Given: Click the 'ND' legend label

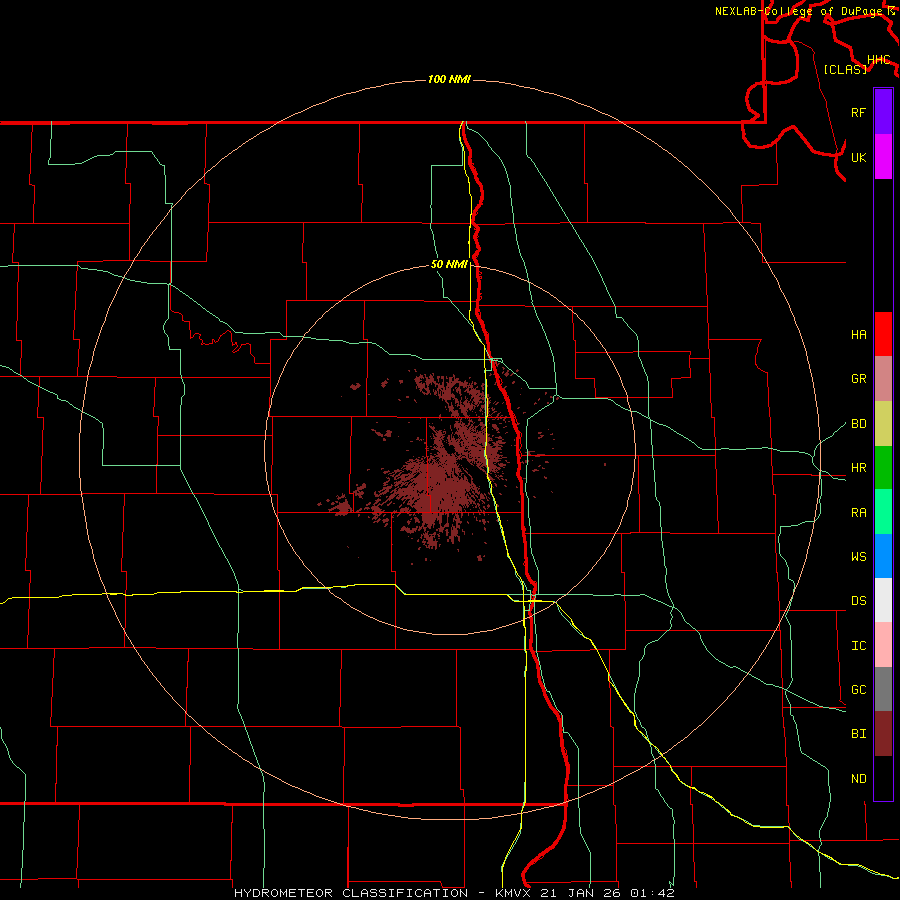Looking at the screenshot, I should pyautogui.click(x=858, y=778).
